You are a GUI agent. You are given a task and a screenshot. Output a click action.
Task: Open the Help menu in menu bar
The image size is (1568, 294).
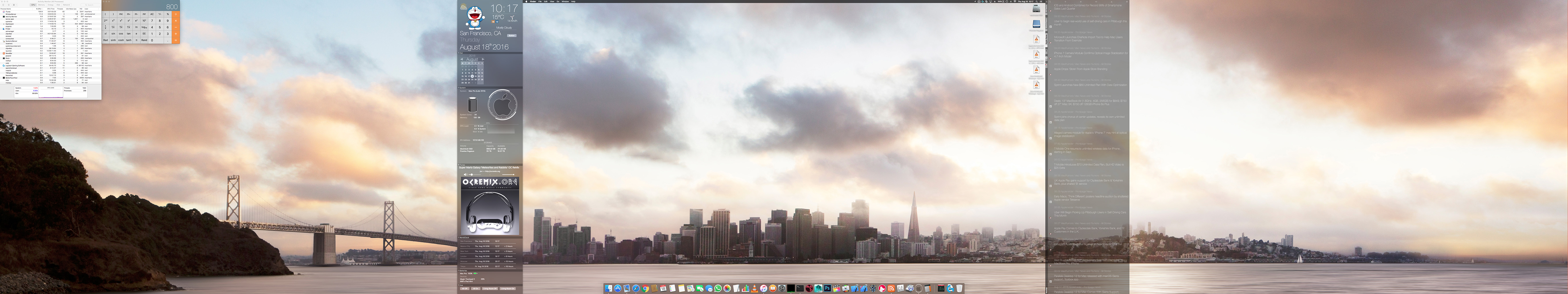click(573, 2)
